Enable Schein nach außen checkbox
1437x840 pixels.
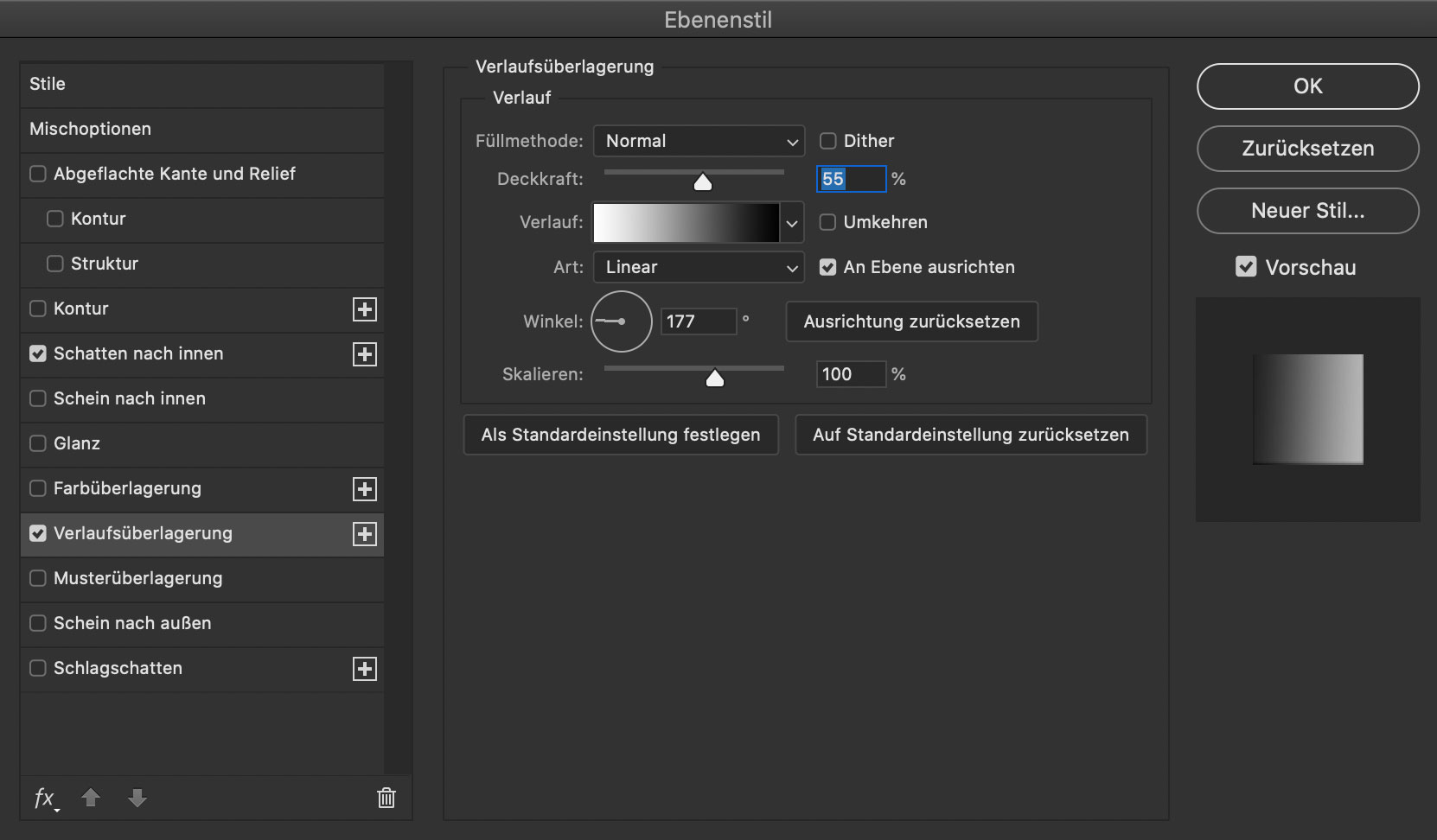pyautogui.click(x=38, y=623)
